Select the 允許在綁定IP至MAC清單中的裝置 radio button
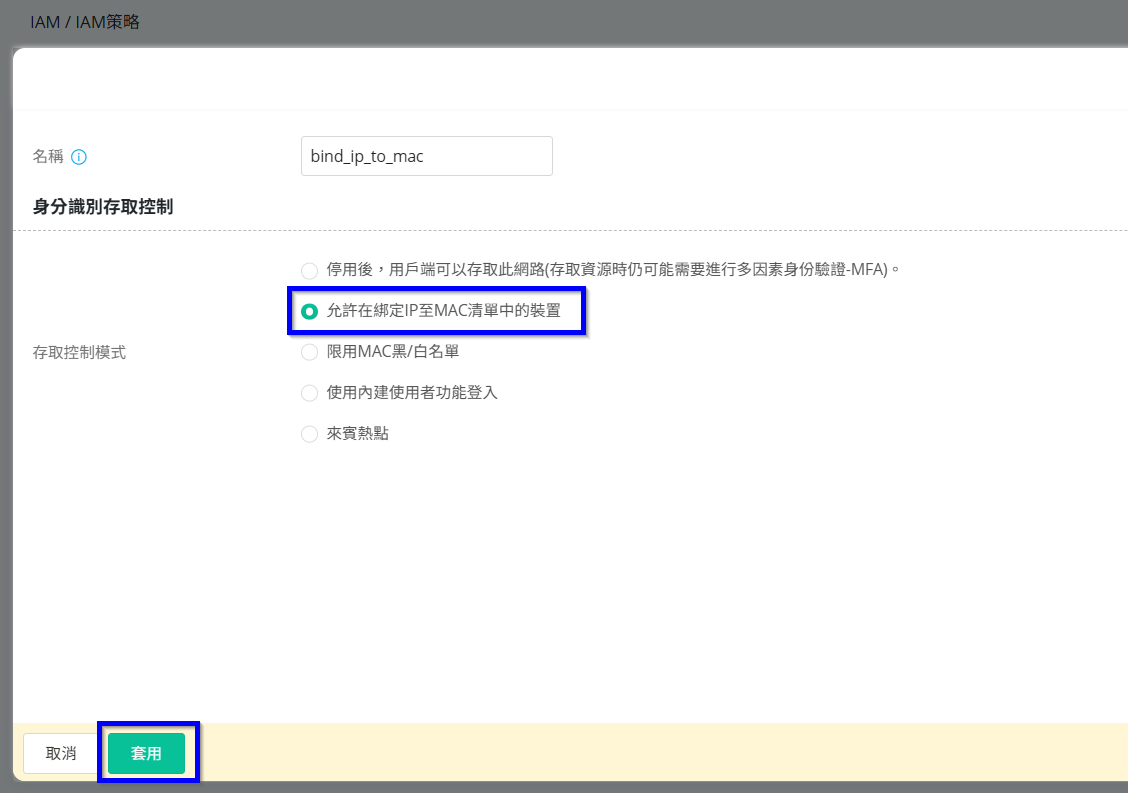This screenshot has width=1128, height=793. (x=309, y=311)
